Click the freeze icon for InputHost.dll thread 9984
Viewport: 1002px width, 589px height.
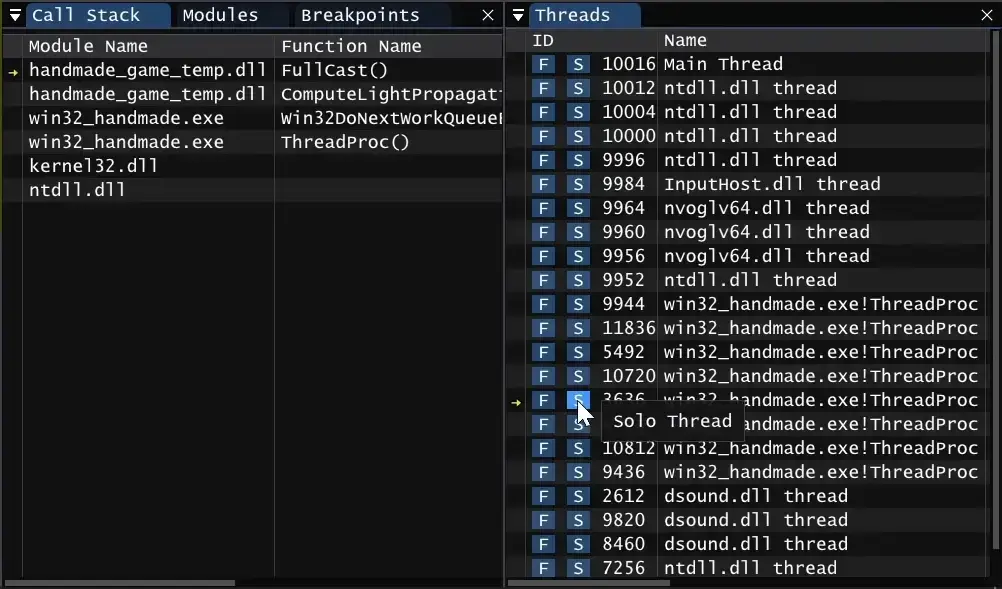(x=543, y=184)
